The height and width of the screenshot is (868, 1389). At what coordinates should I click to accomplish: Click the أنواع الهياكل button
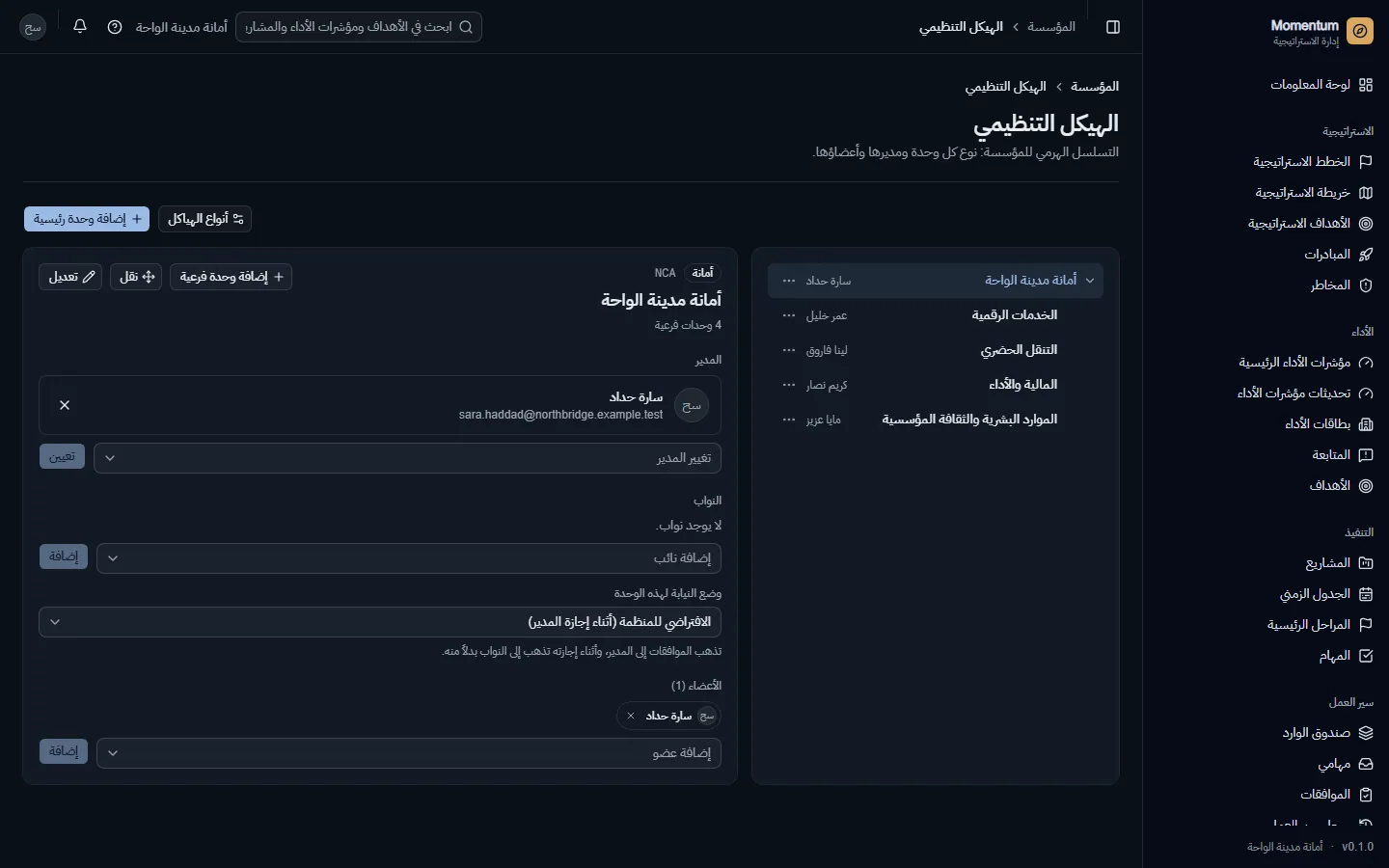coord(205,219)
